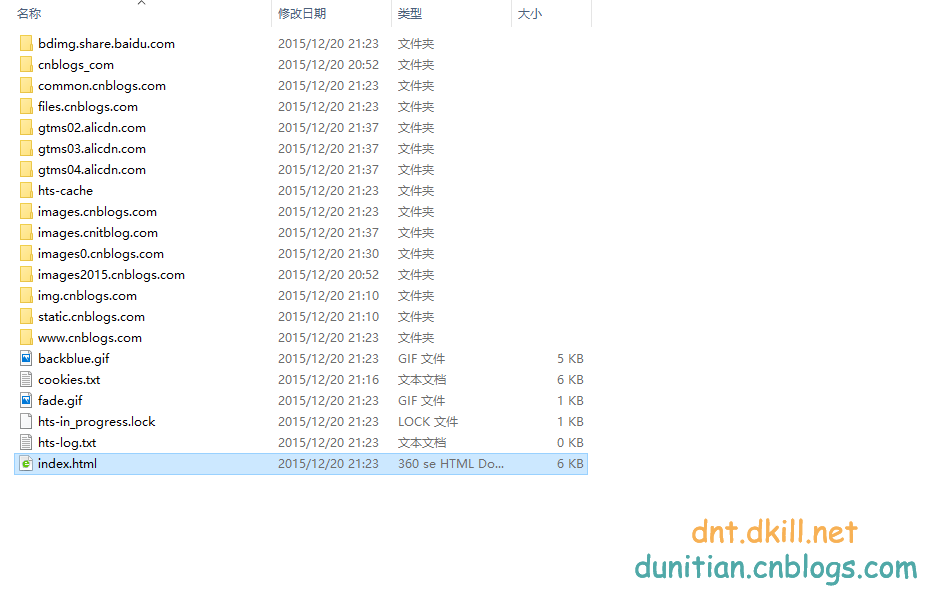Click the images.cnitblog.com folder icon
The width and height of the screenshot is (931, 592).
point(26,232)
